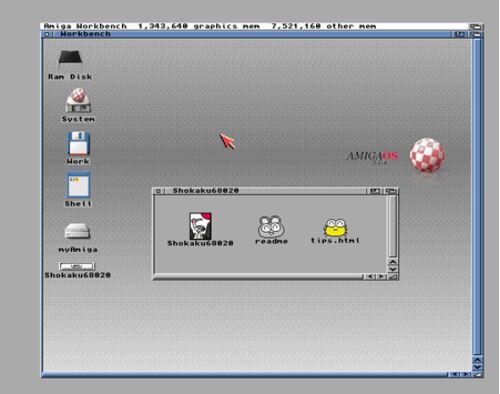Click the Workbench window zoom gadget
This screenshot has width=500, height=394.
[x=459, y=34]
